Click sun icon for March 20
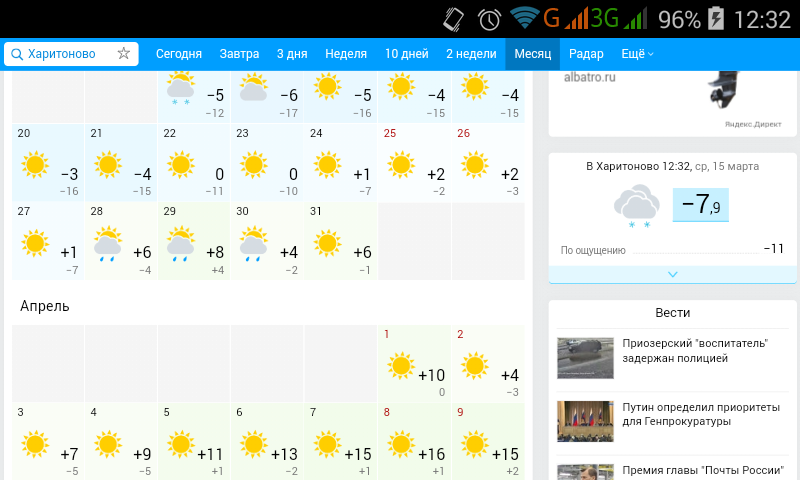The width and height of the screenshot is (800, 480). [x=35, y=165]
